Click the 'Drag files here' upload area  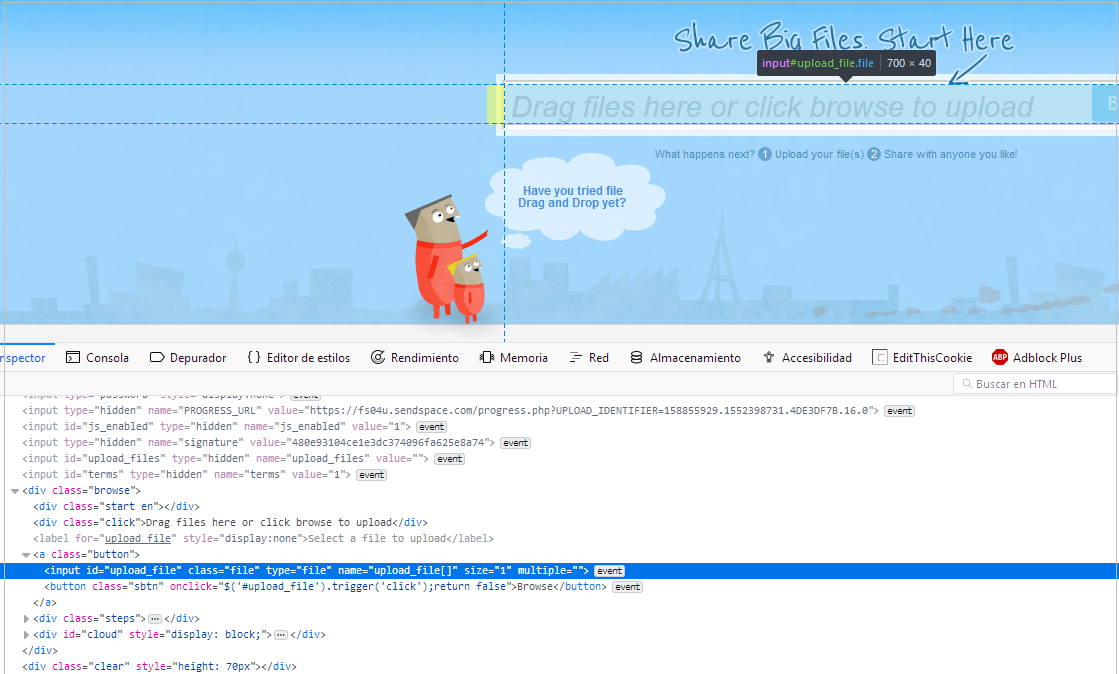point(770,106)
